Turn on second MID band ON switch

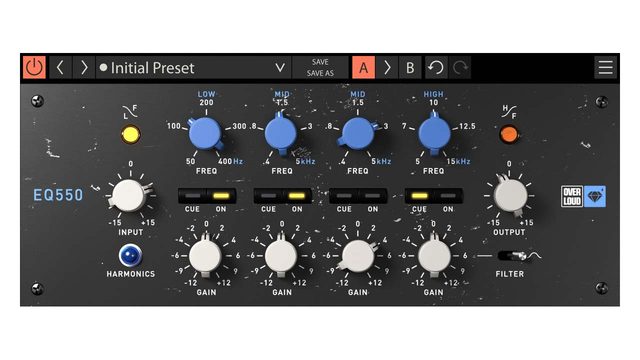[372, 196]
